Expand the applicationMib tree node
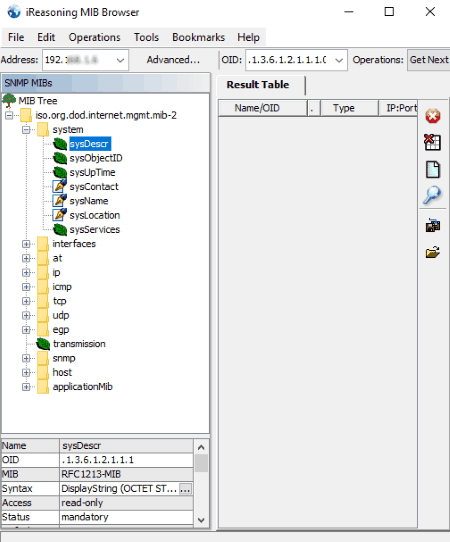Screen dimensions: 450x542 coord(26,386)
